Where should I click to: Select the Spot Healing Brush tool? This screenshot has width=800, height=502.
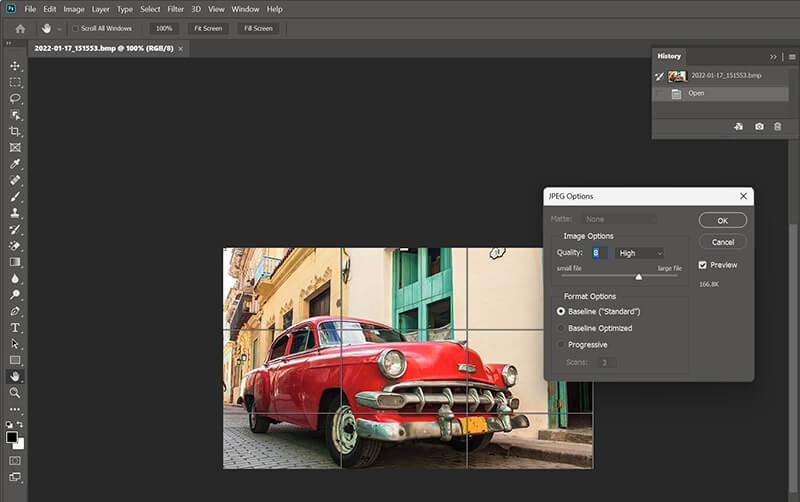(15, 180)
